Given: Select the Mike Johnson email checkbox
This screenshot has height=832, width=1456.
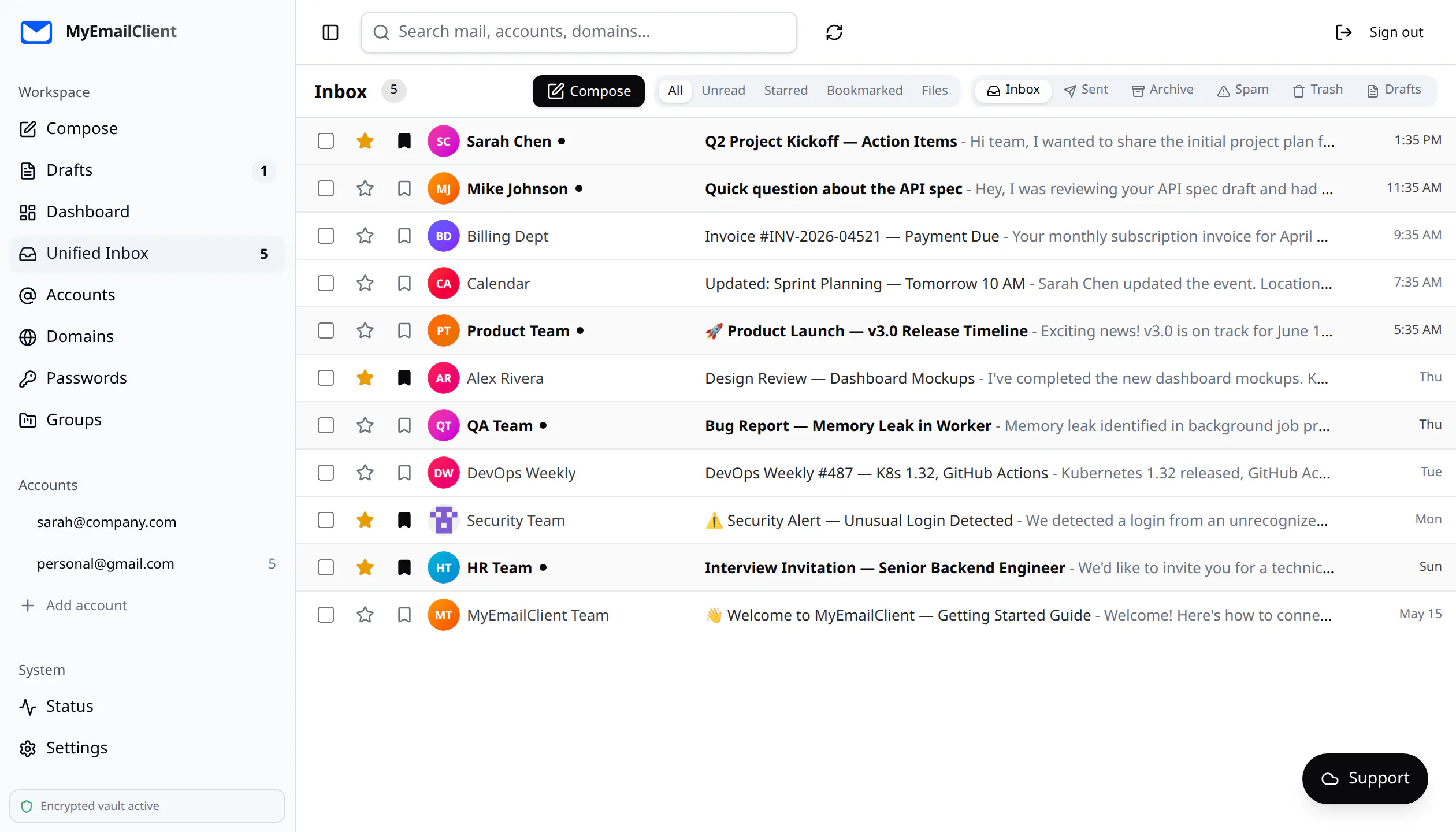Looking at the screenshot, I should (326, 188).
